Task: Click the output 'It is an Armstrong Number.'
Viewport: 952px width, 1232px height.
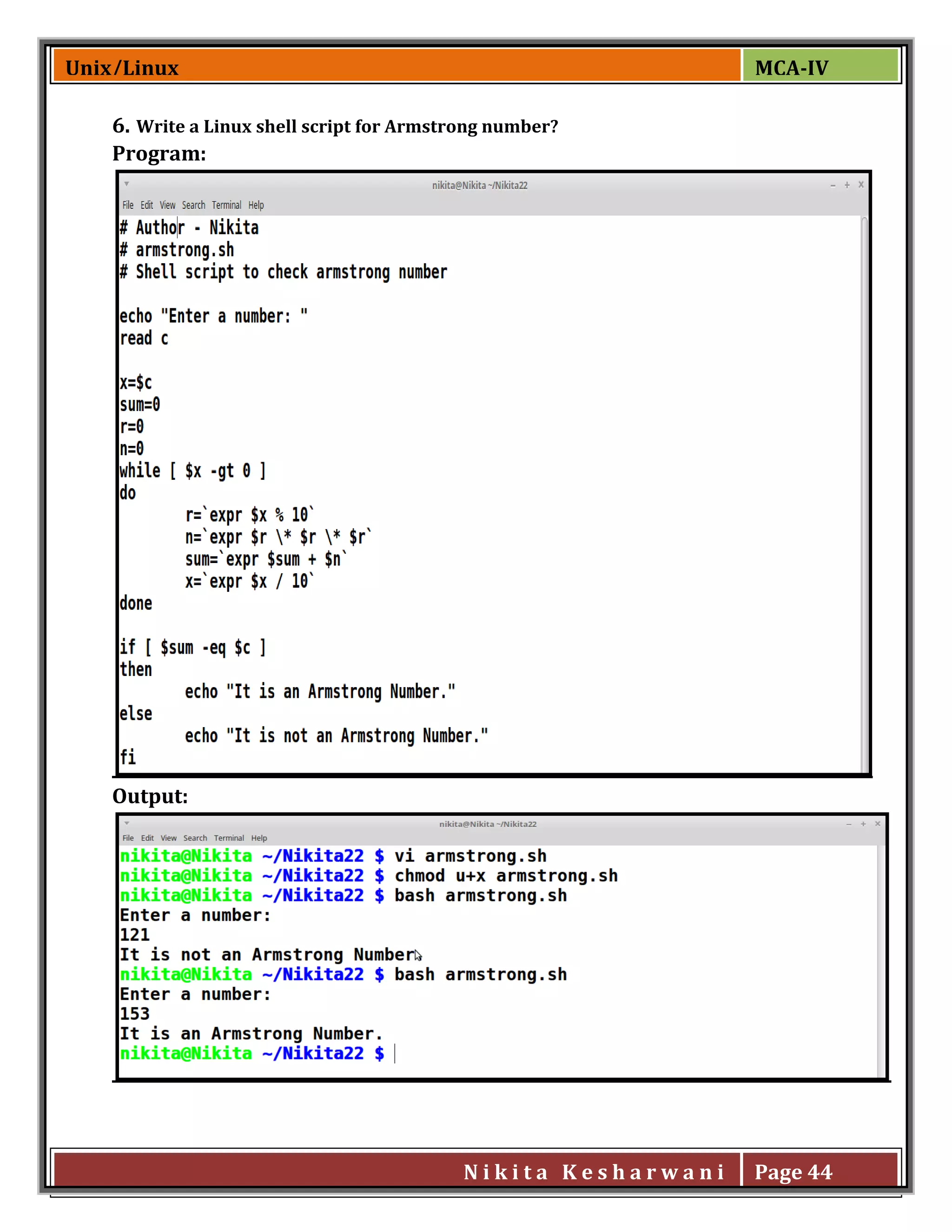Action: point(251,1033)
